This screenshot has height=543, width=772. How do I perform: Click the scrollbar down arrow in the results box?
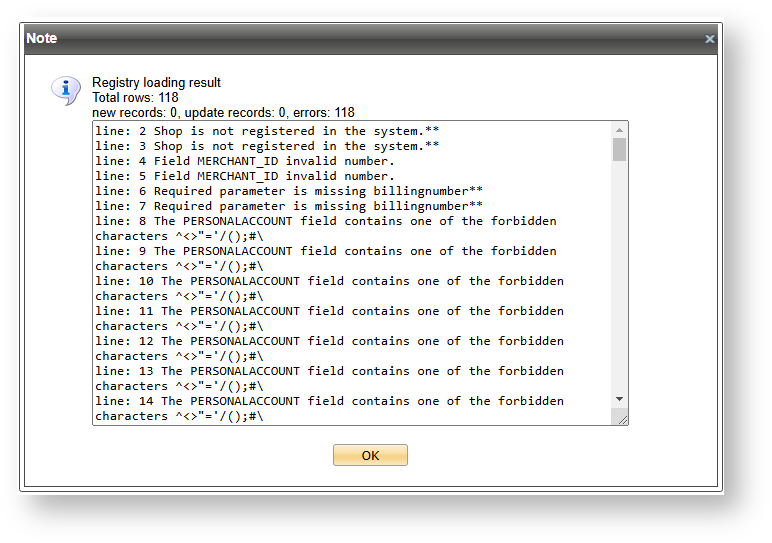tap(619, 399)
